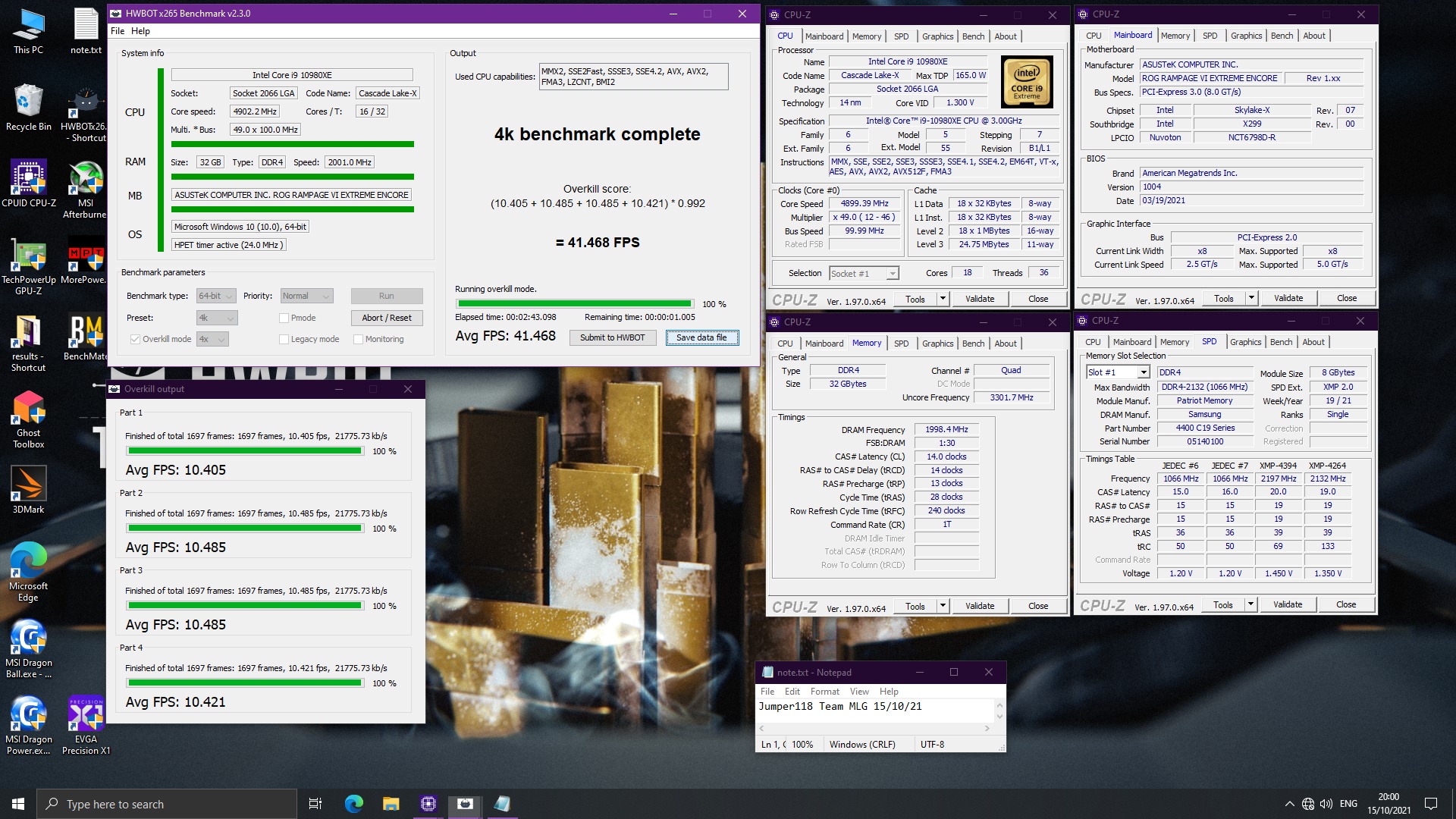Expand Tools arrow in CPU-Z Mainboard window
Screen dimensions: 1456x819
coord(1251,298)
